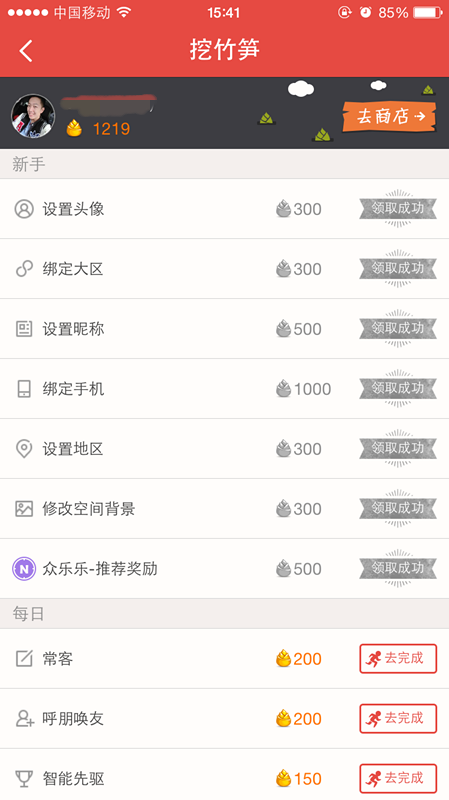Tap the 修改空间背景 image icon

click(24, 509)
